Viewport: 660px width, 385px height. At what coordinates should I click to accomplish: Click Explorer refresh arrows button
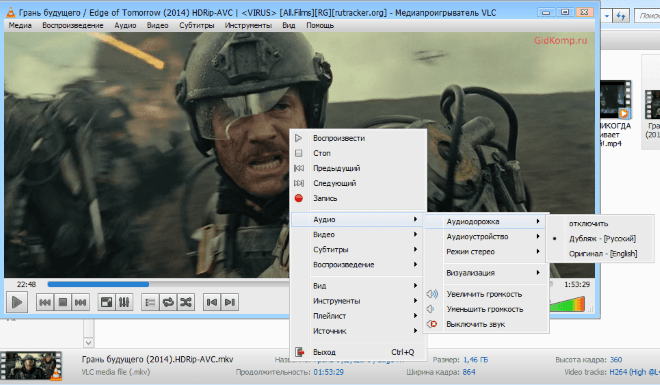(621, 16)
